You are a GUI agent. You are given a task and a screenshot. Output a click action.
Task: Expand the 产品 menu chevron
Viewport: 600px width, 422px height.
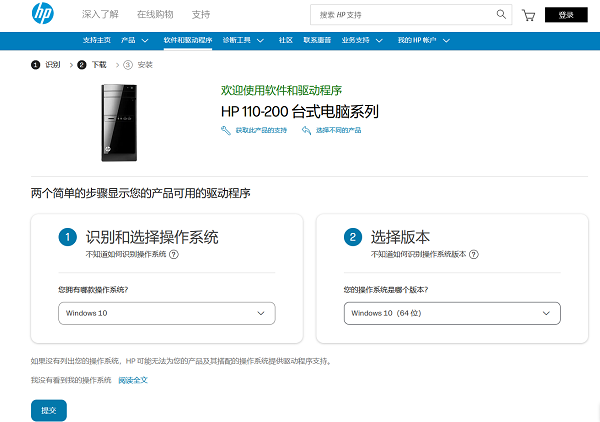(145, 40)
